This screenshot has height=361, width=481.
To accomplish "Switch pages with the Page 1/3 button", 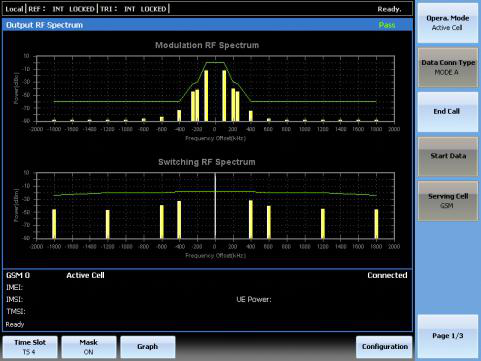I will pos(447,336).
